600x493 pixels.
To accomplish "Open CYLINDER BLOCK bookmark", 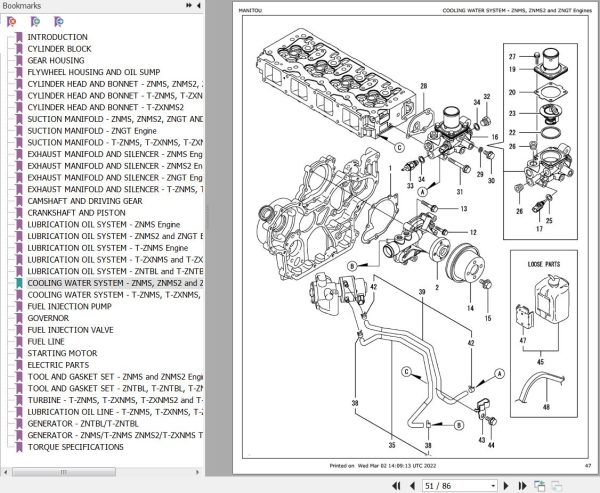I will (59, 49).
